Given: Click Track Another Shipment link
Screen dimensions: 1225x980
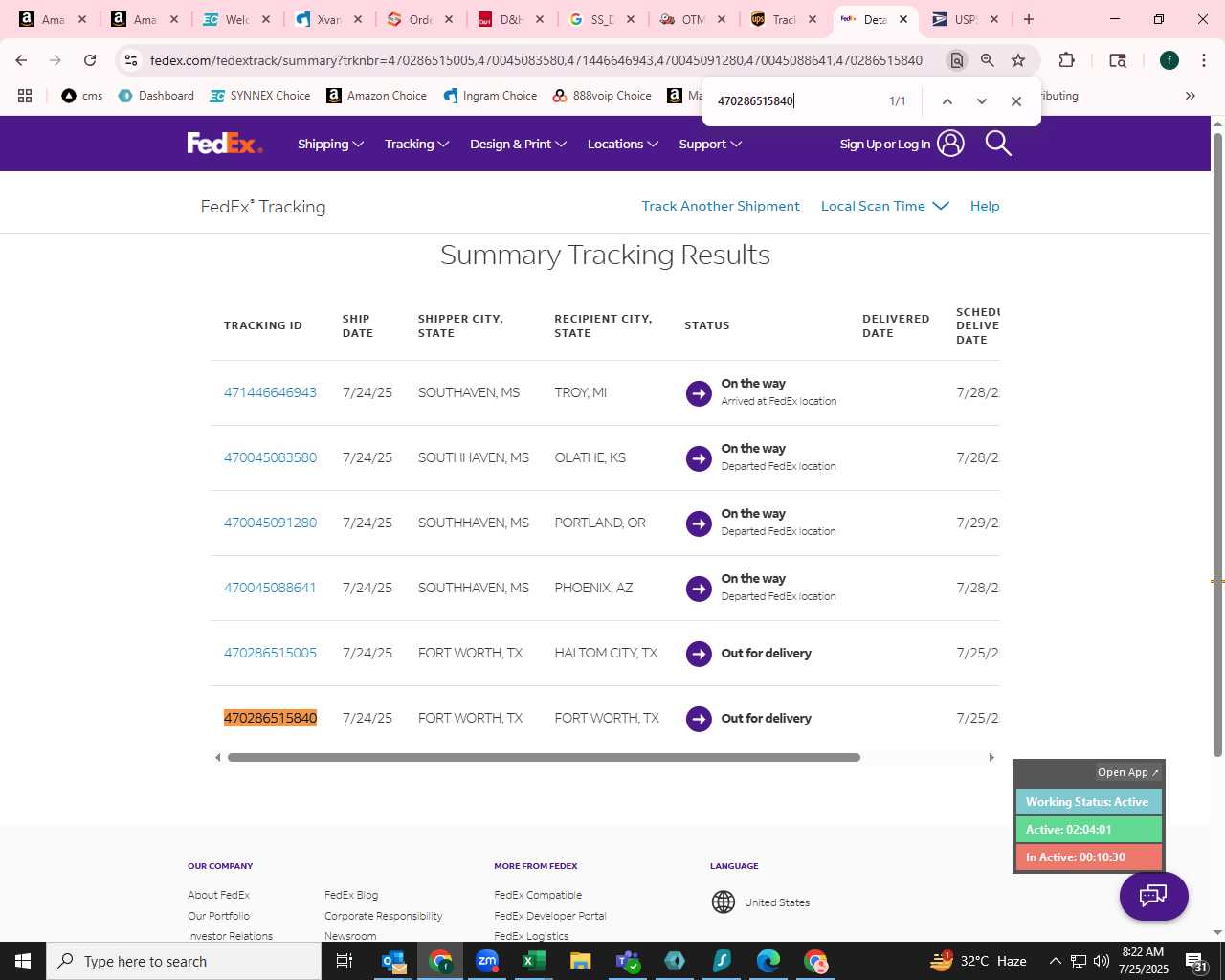Looking at the screenshot, I should click(721, 206).
